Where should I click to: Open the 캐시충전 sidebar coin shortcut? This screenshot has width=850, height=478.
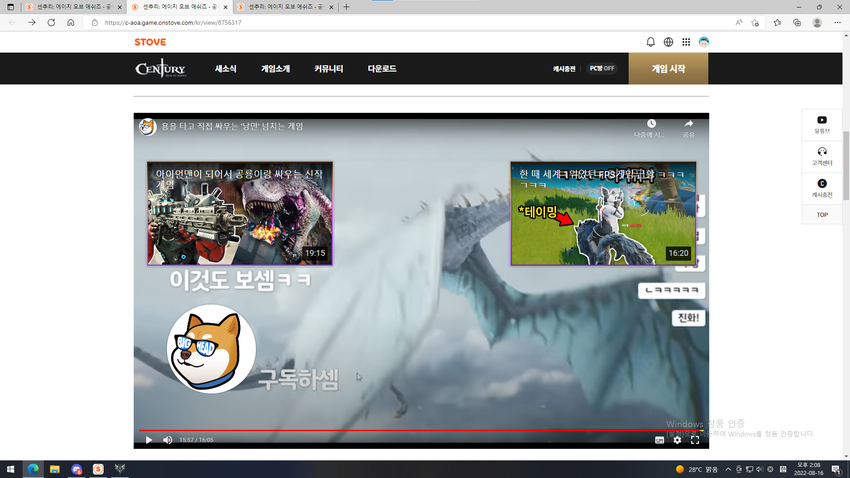[x=822, y=188]
